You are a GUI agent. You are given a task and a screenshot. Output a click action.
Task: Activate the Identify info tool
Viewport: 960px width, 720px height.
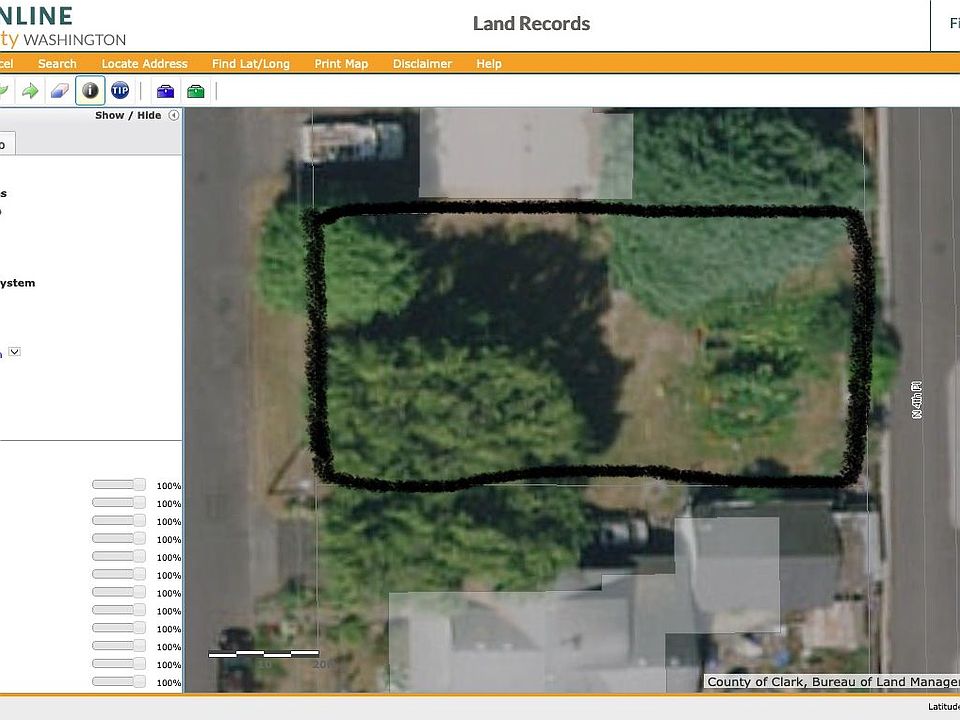click(90, 91)
